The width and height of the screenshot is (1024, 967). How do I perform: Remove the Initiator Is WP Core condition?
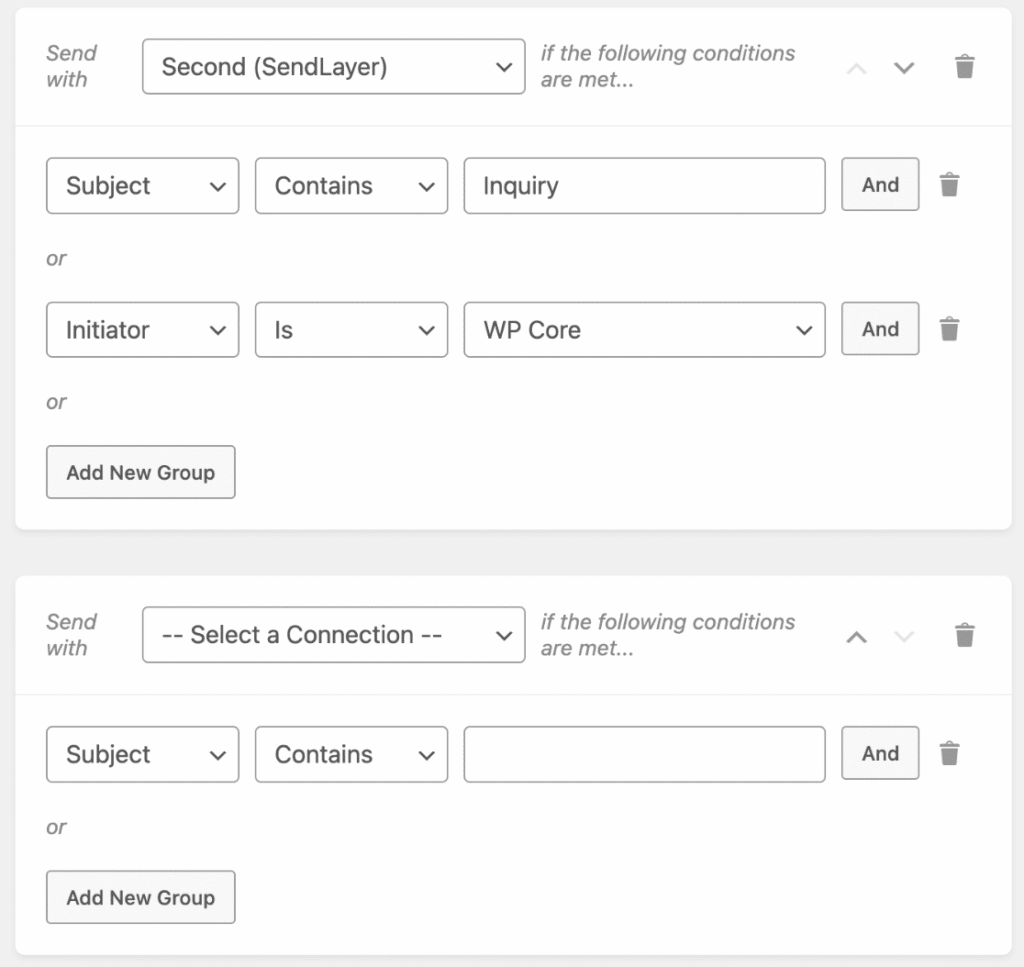(949, 329)
